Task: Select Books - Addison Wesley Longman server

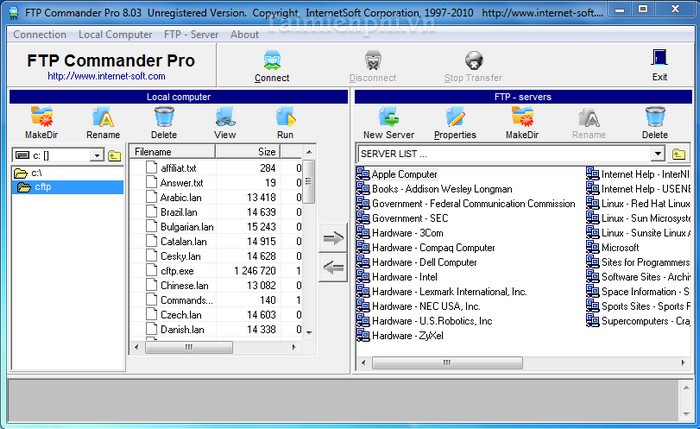Action: pyautogui.click(x=434, y=189)
